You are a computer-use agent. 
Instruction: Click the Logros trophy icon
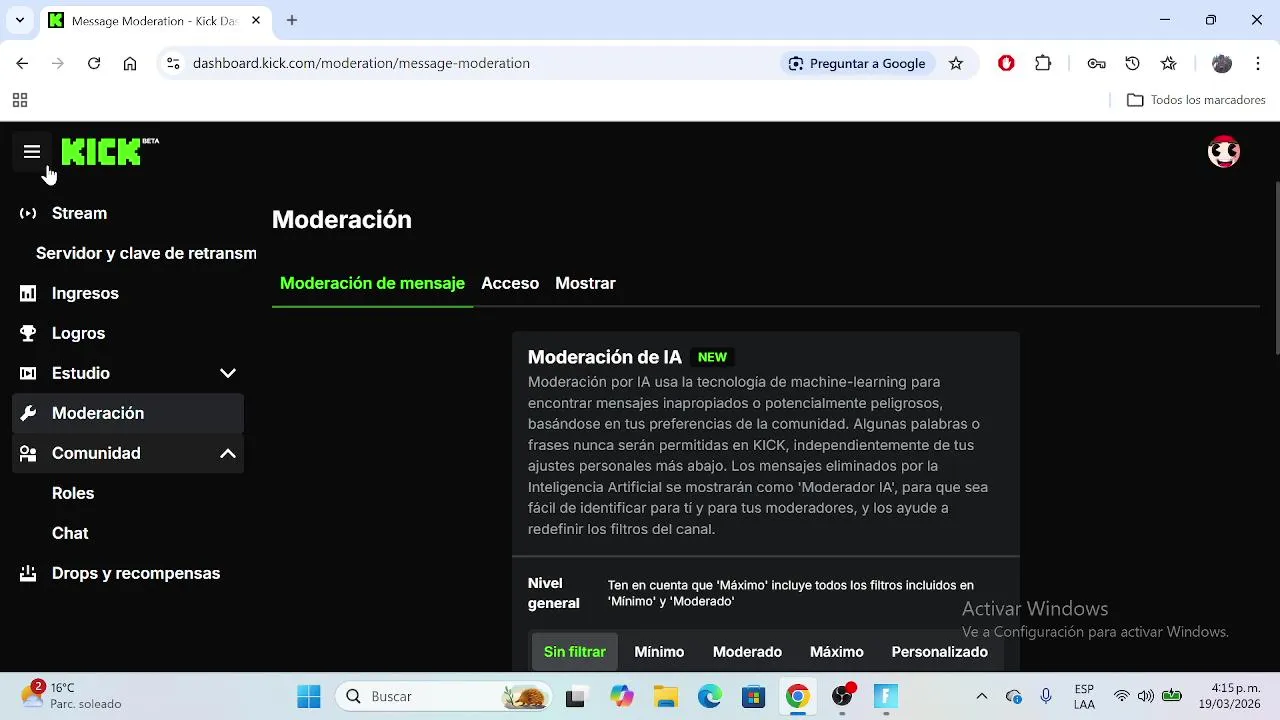[28, 333]
